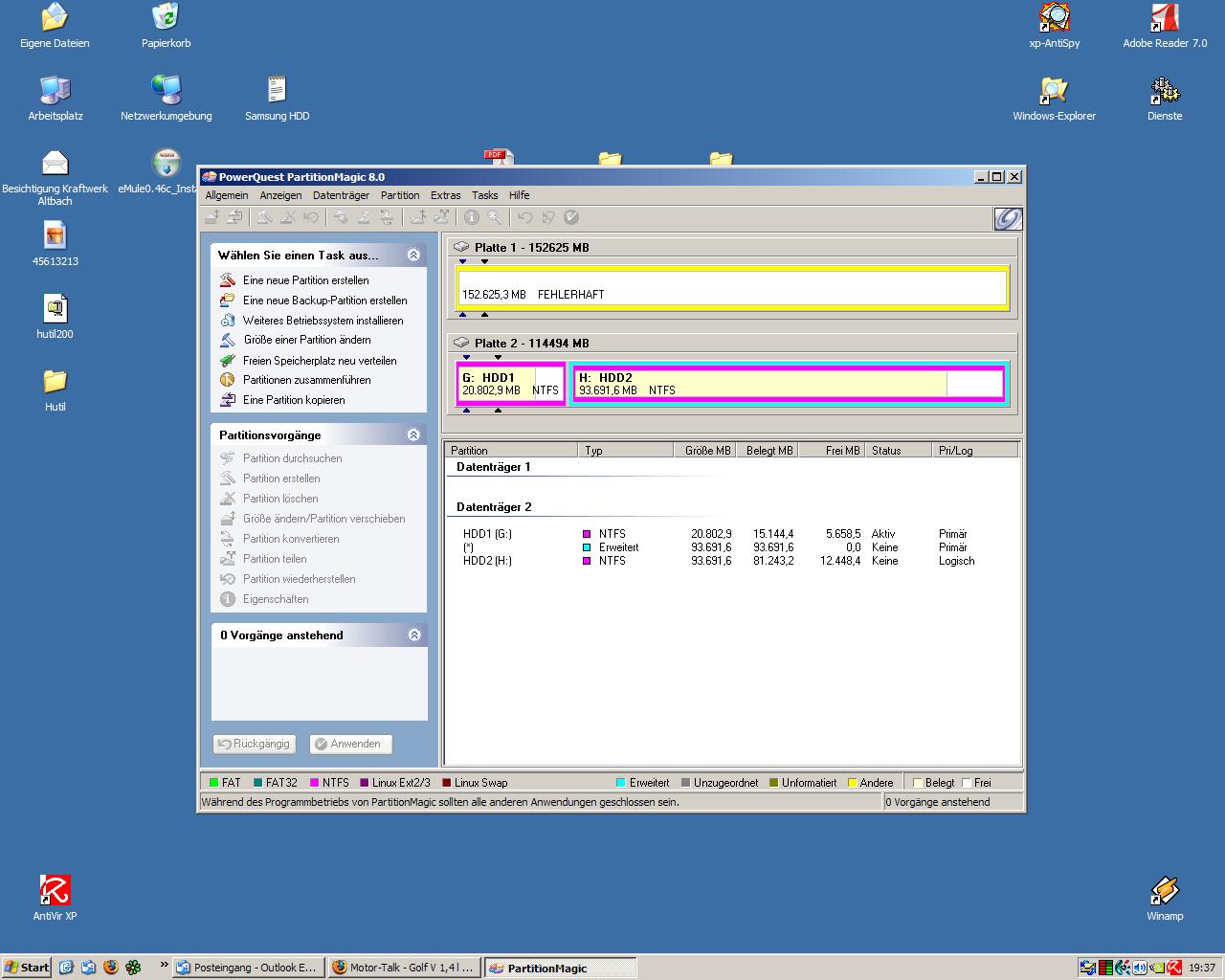Select the Winamp desktop icon
This screenshot has width=1225, height=980.
pyautogui.click(x=1165, y=899)
